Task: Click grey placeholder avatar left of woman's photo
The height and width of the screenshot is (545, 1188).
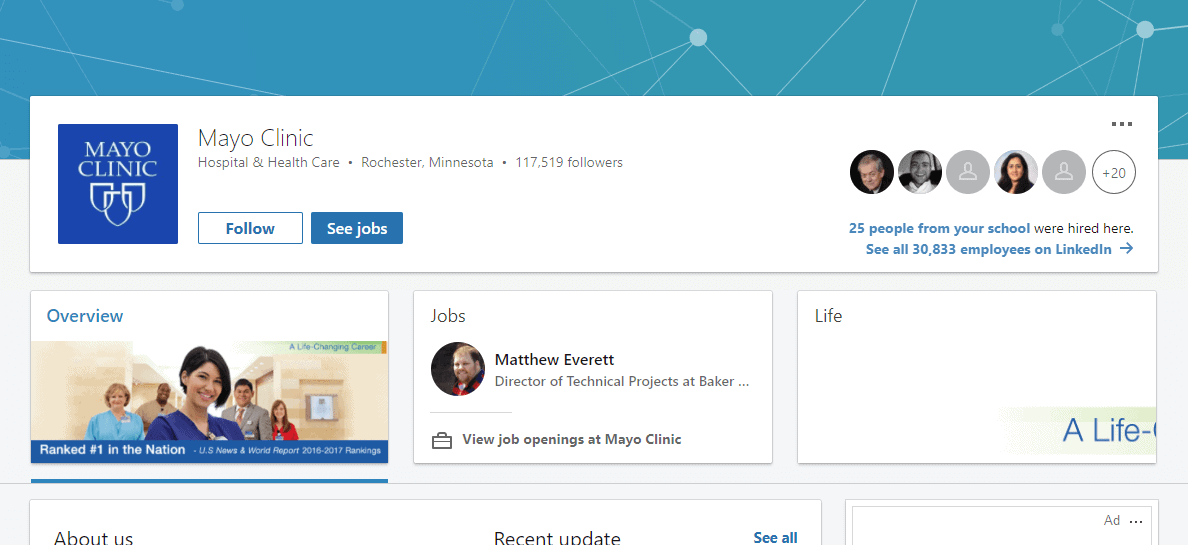Action: tap(968, 172)
